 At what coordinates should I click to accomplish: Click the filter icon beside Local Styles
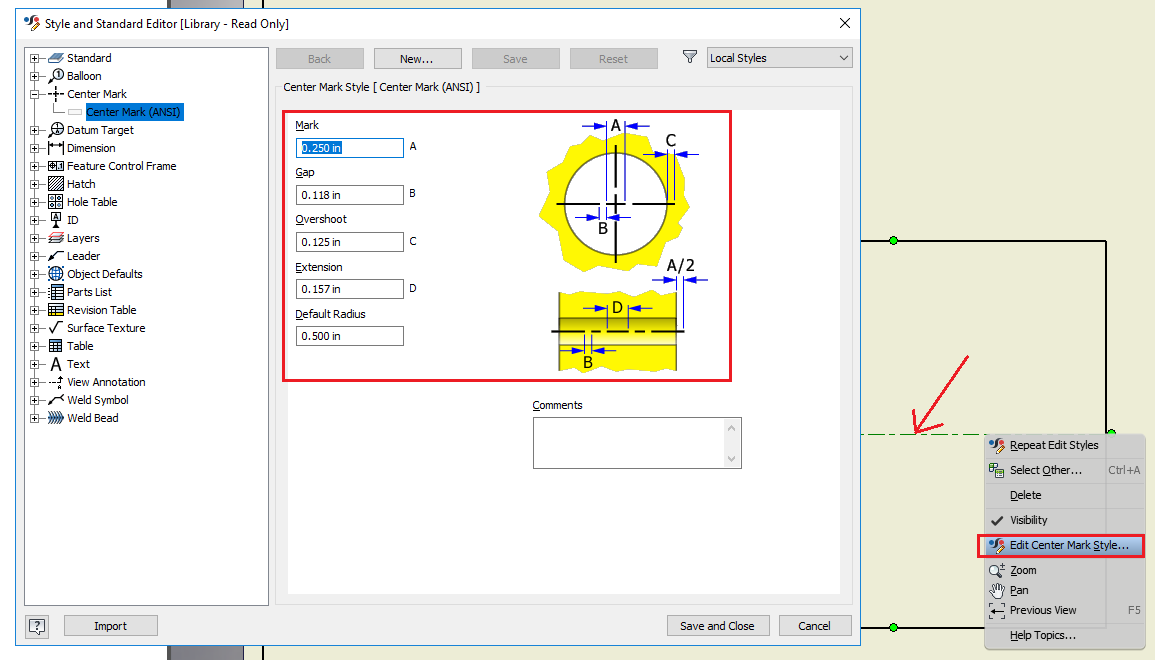pos(689,57)
